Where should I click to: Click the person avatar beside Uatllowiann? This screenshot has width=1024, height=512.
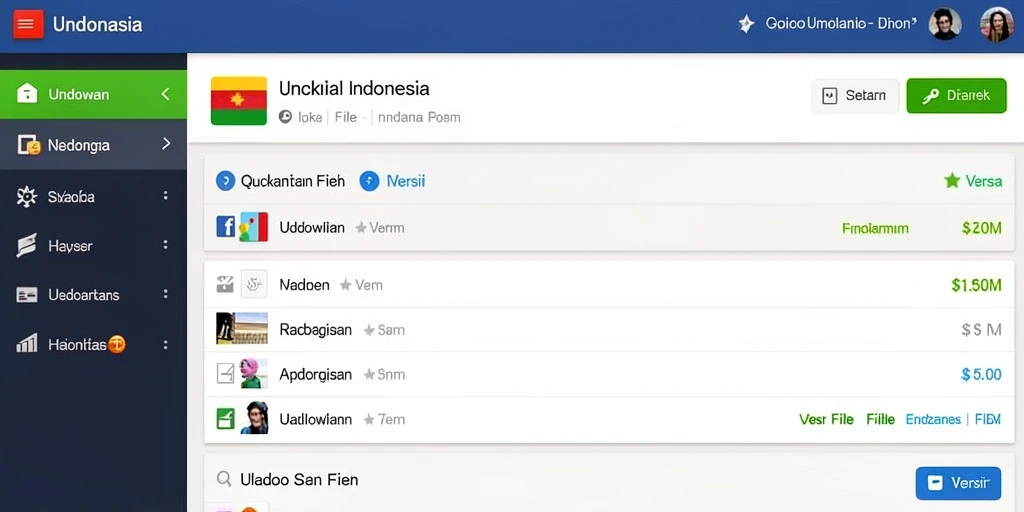click(x=254, y=418)
